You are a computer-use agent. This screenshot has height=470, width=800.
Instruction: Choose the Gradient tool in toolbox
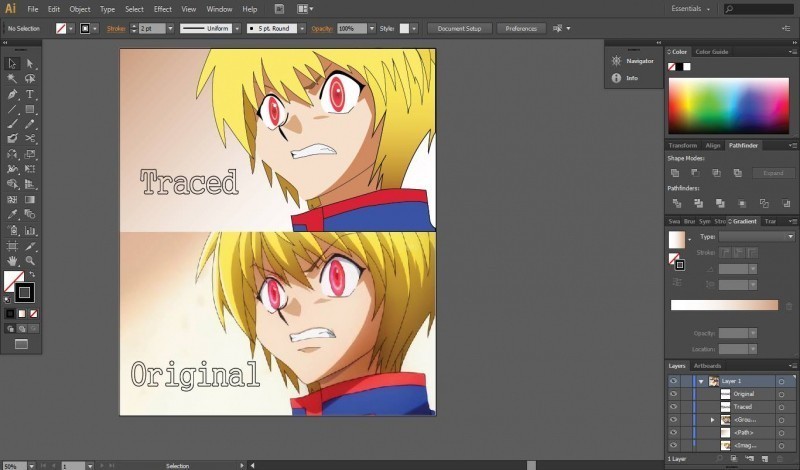tap(30, 200)
